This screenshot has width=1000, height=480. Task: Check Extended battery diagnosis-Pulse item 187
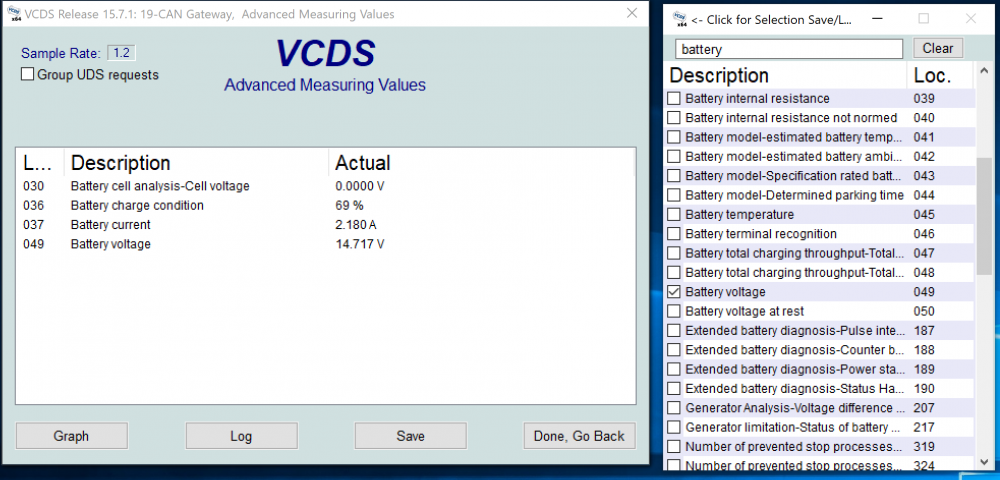674,331
